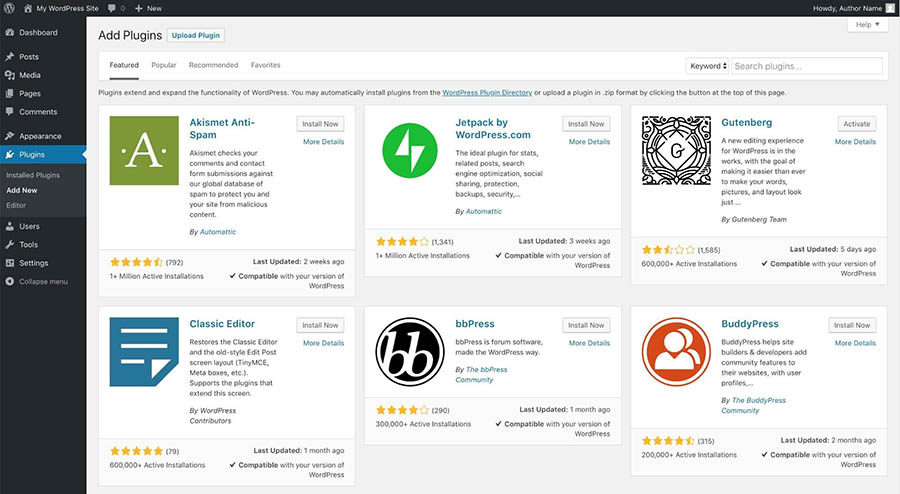The height and width of the screenshot is (494, 900).
Task: Click the plus New icon in admin bar
Action: click(x=139, y=8)
